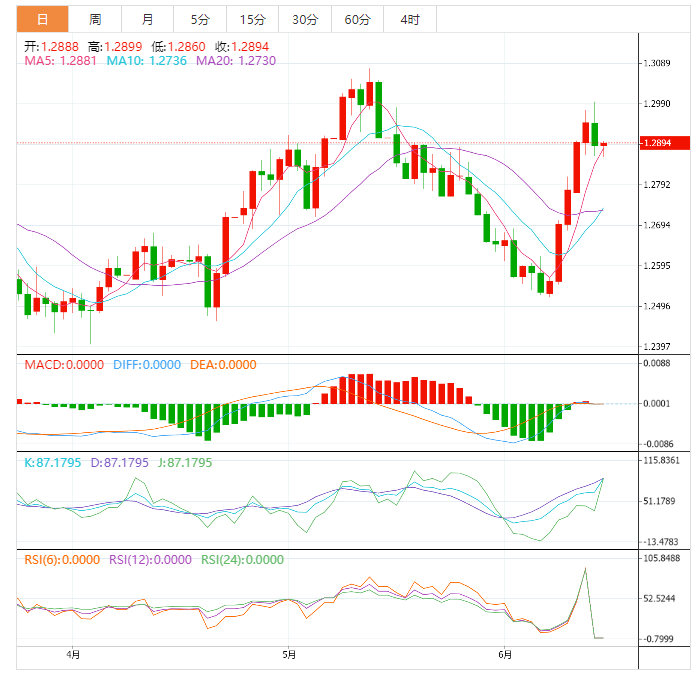Select the 60分 timeframe tab
Image resolution: width=698 pixels, height=682 pixels.
[357, 19]
